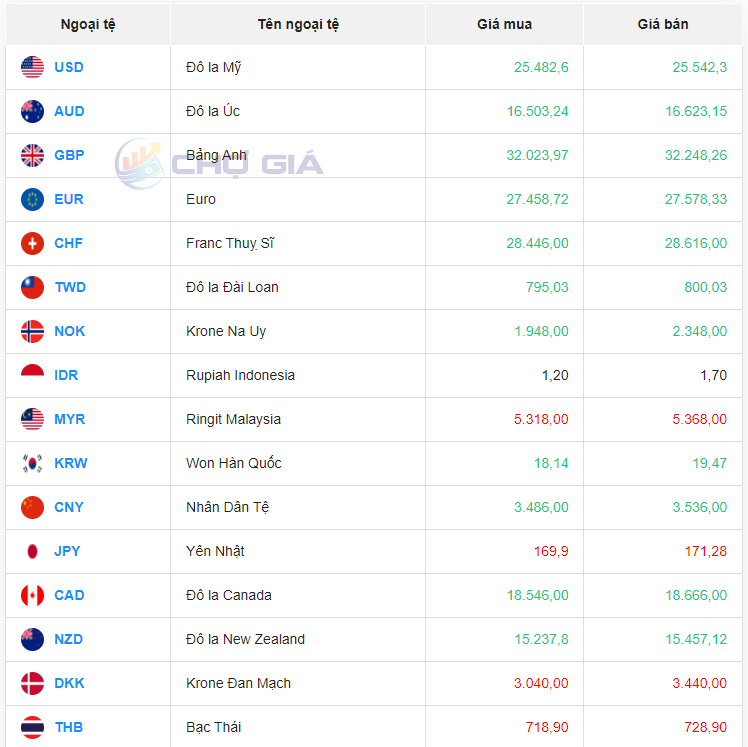Open the NZD currency link
The width and height of the screenshot is (748, 747).
(69, 639)
